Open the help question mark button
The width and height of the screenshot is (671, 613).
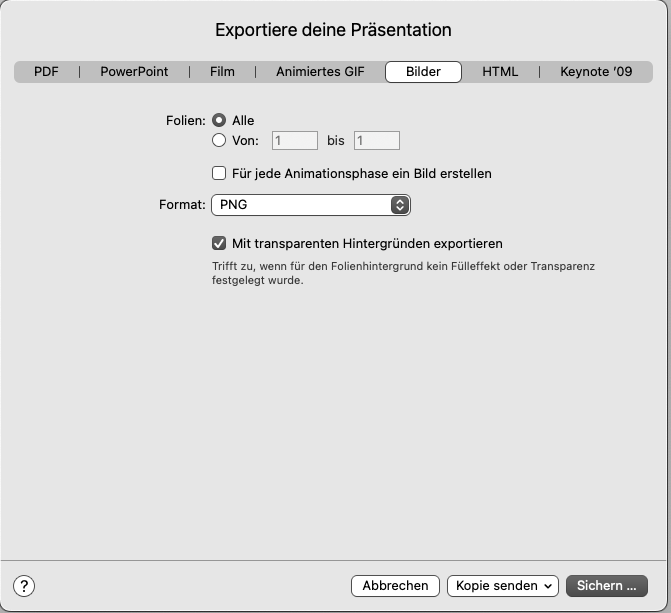25,586
